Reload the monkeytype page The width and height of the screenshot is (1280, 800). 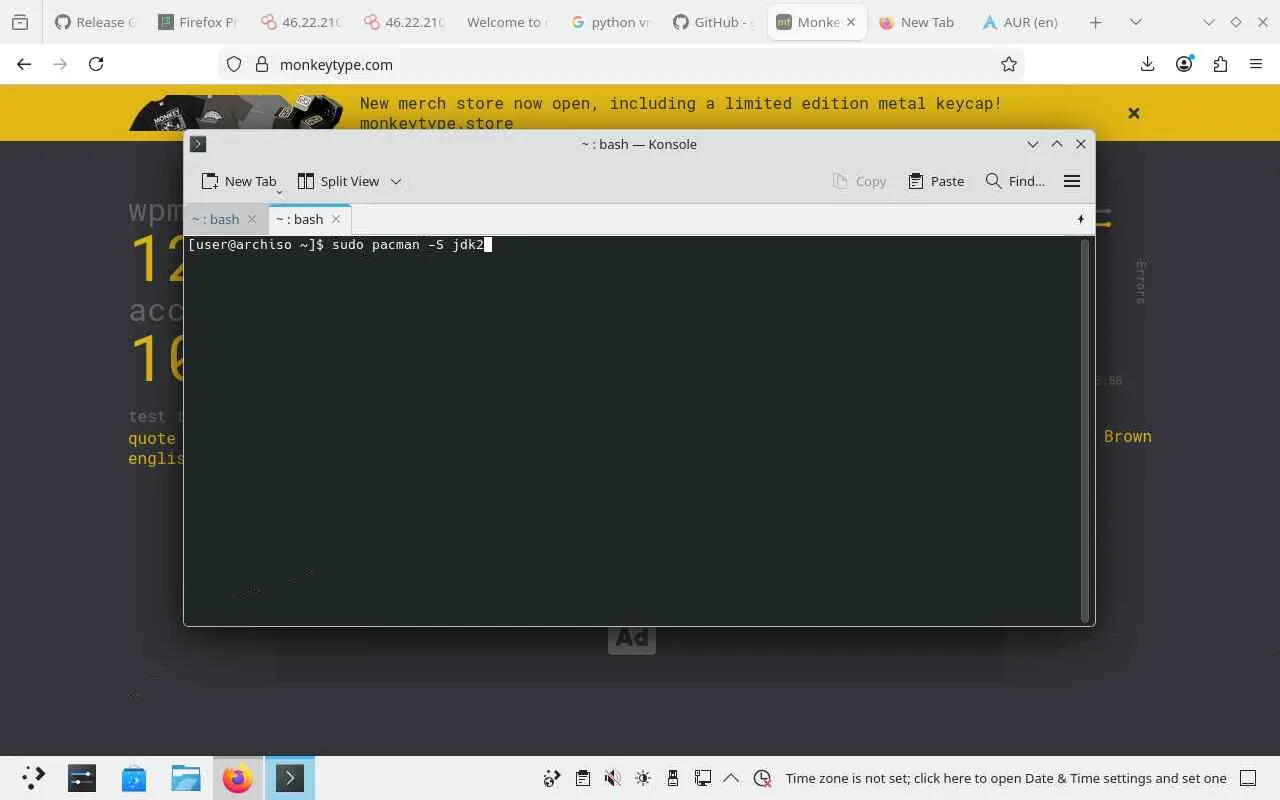coord(96,64)
